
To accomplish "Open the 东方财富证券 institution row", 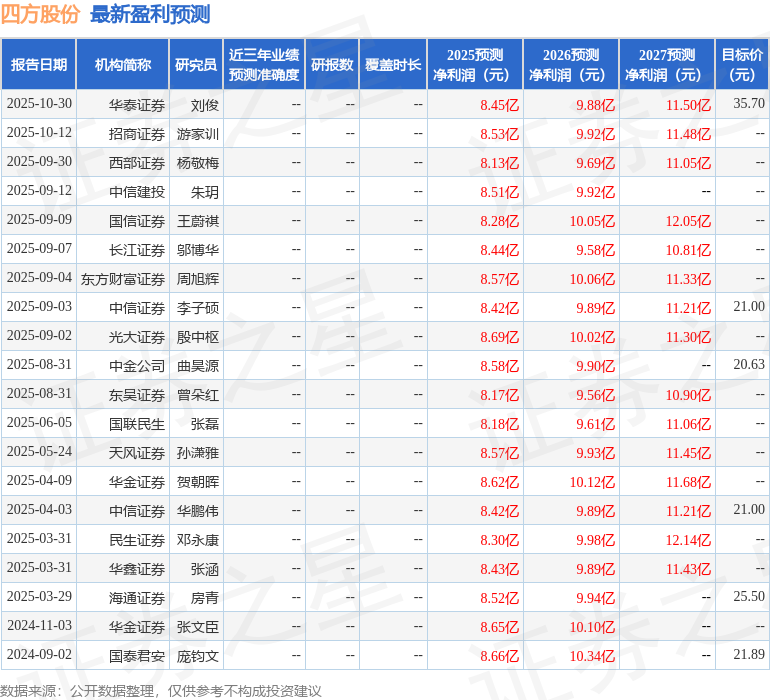I will [x=123, y=278].
